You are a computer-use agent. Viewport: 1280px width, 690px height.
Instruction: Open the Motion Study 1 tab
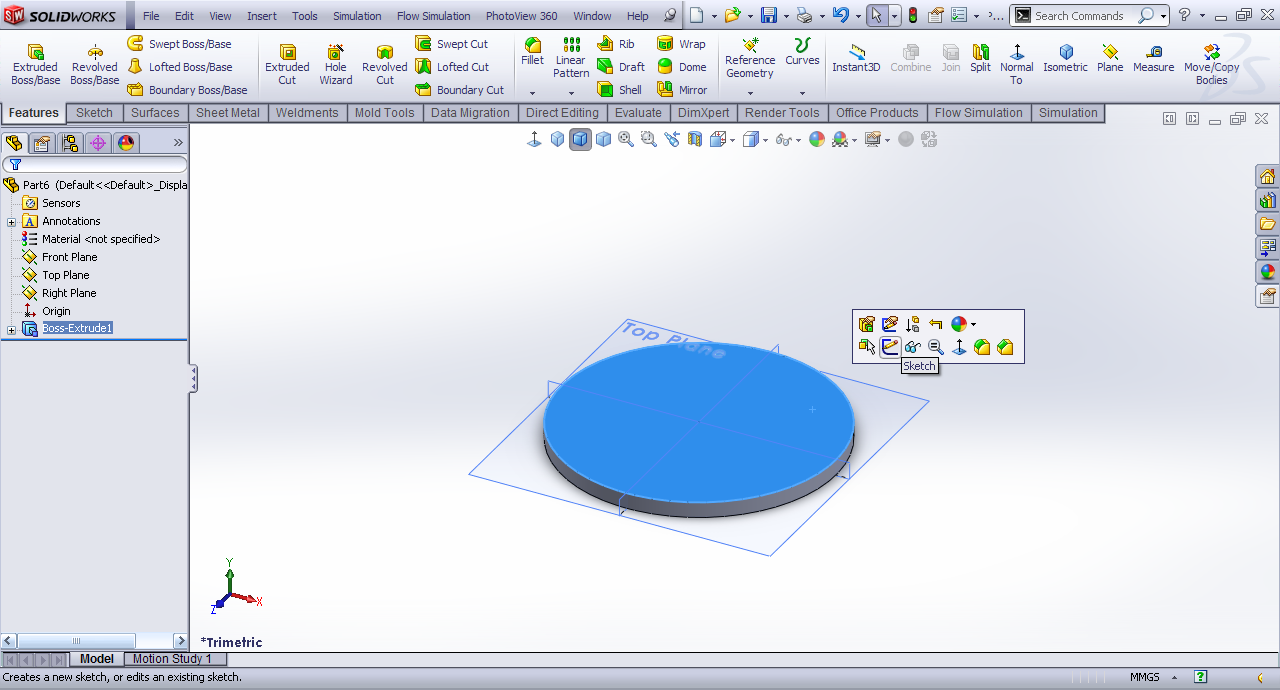(x=172, y=659)
